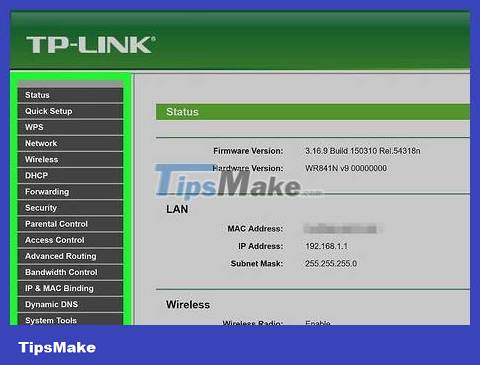The height and width of the screenshot is (365, 480).
Task: Open the Wireless settings menu
Action: [x=70, y=159]
